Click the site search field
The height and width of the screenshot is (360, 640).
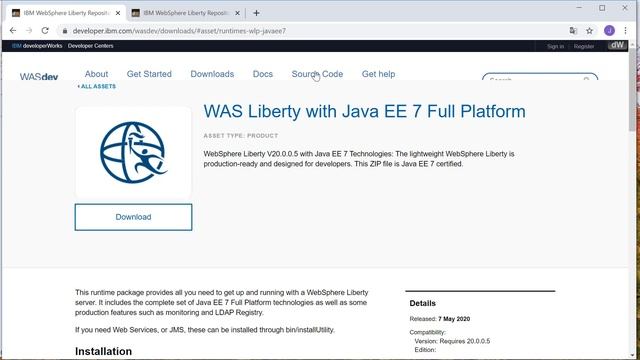click(x=540, y=77)
